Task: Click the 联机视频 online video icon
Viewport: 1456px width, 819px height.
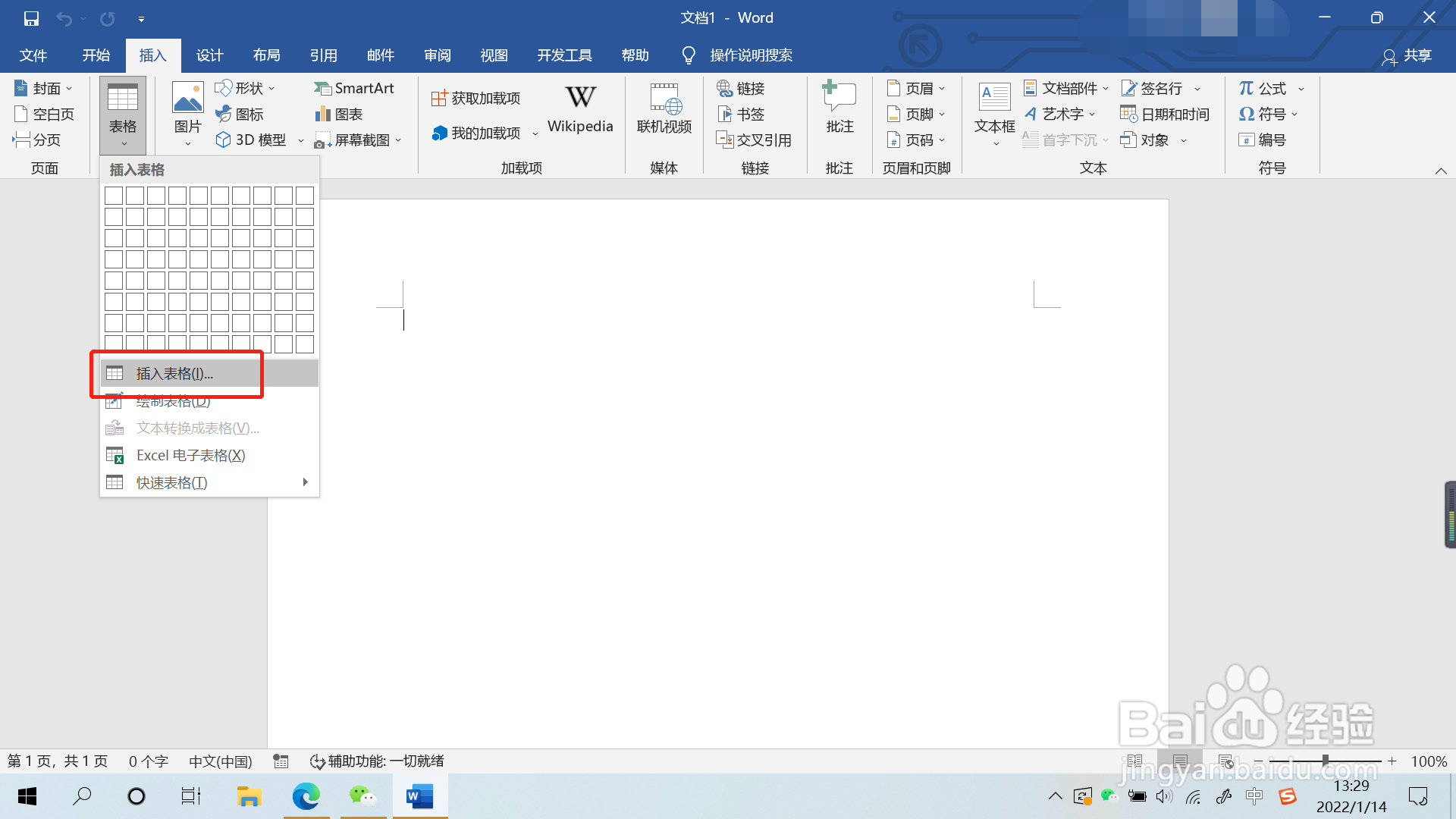Action: (664, 99)
